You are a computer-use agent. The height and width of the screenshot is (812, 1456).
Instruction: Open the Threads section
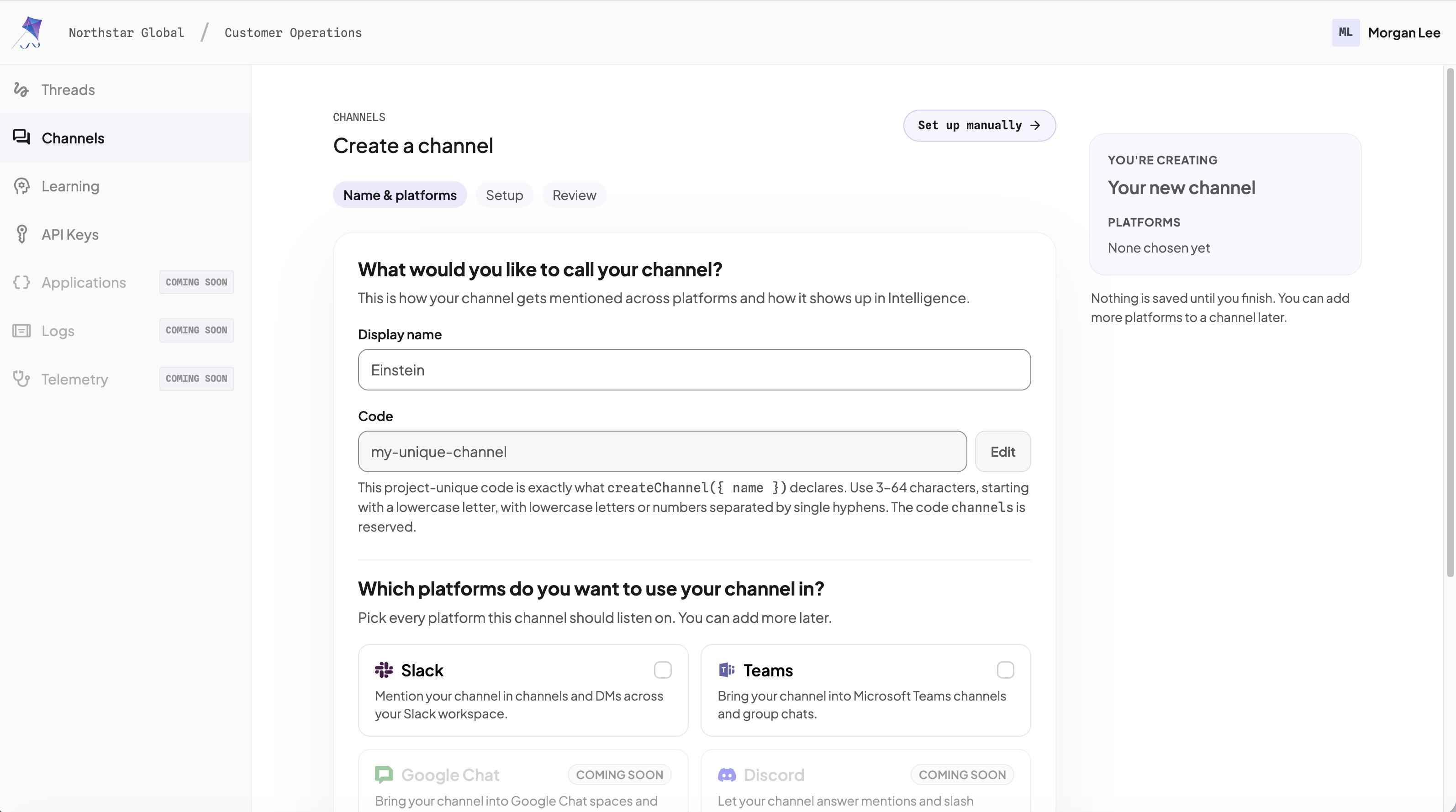pyautogui.click(x=126, y=90)
